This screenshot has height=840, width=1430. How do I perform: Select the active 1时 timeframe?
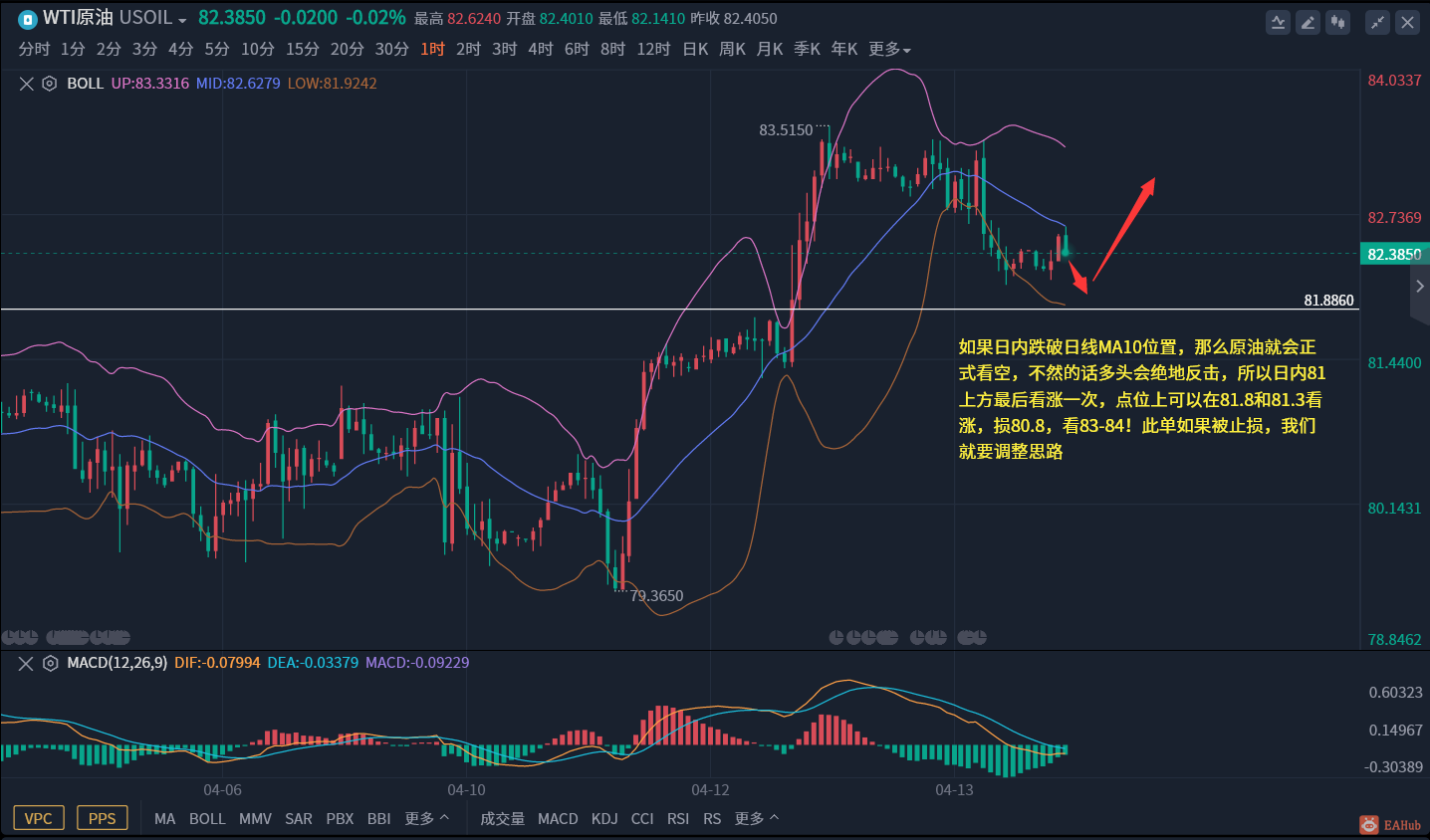(432, 49)
